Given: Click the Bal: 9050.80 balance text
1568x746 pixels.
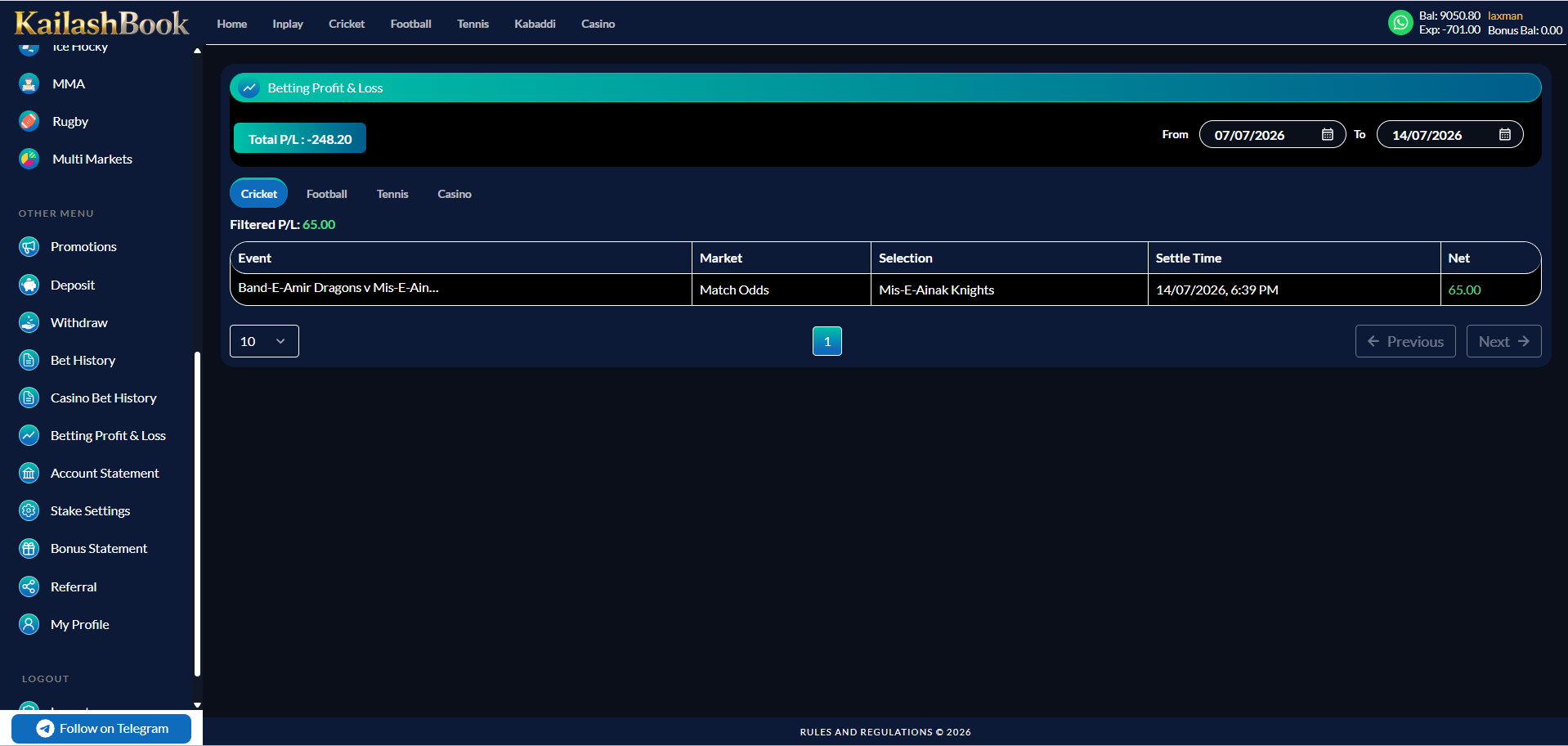Looking at the screenshot, I should pyautogui.click(x=1449, y=16).
